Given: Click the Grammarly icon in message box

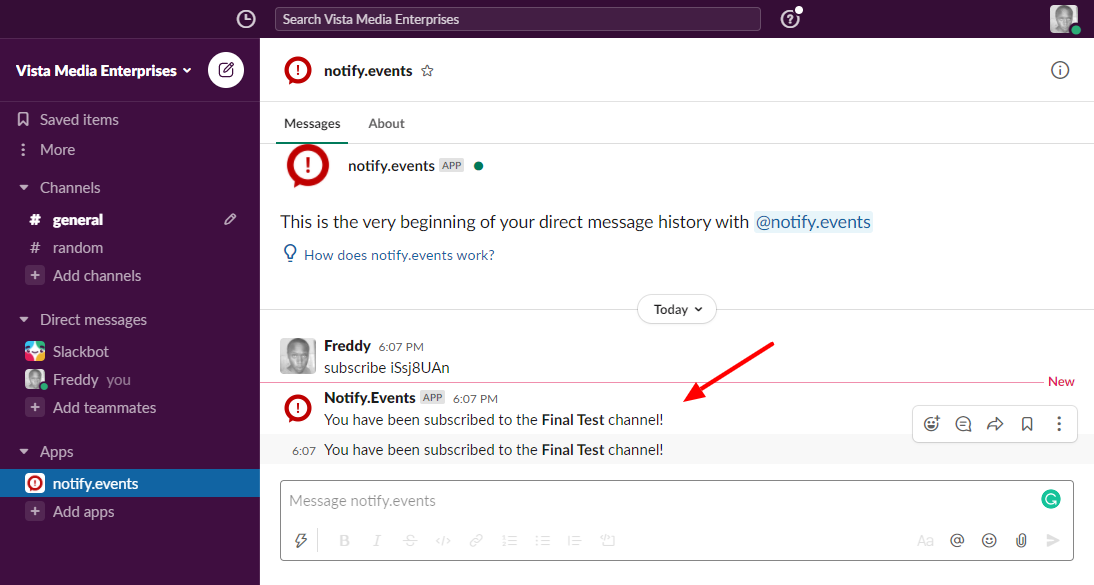Looking at the screenshot, I should pos(1051,499).
